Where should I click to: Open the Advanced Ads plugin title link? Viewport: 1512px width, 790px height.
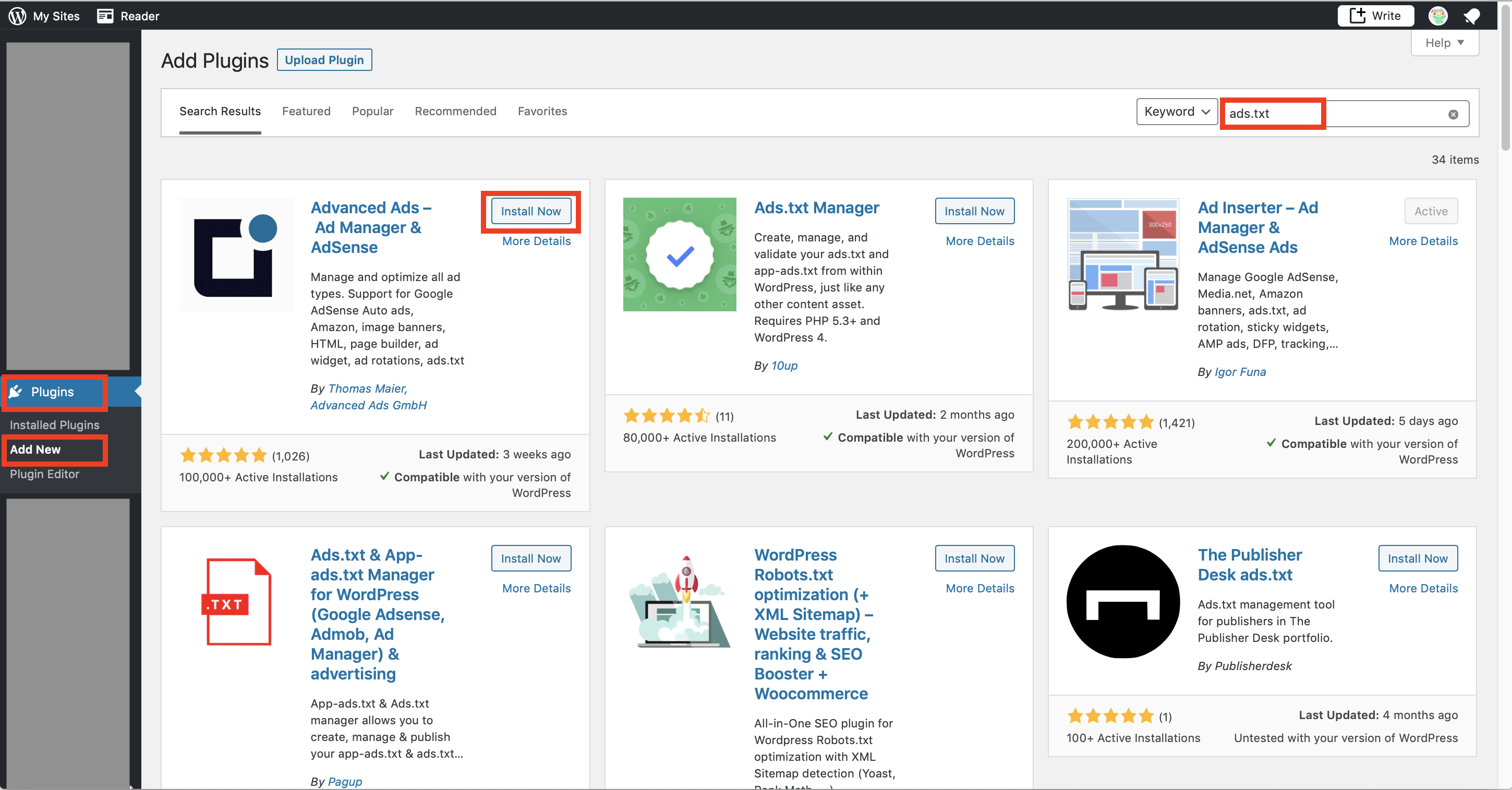pos(371,228)
